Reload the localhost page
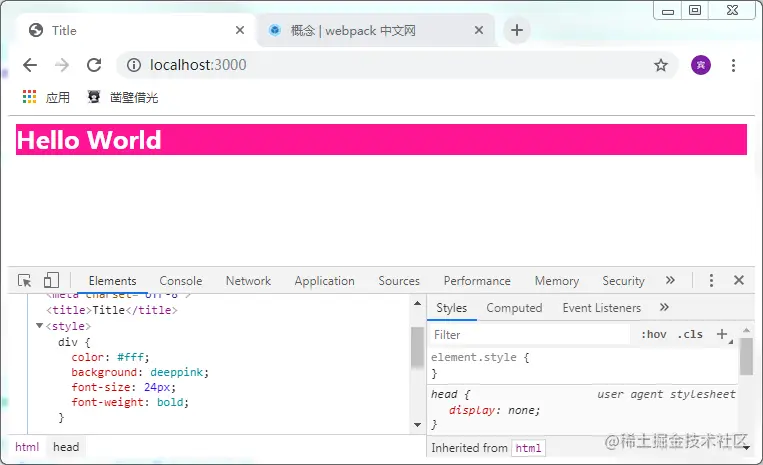Image resolution: width=763 pixels, height=465 pixels. pos(94,65)
